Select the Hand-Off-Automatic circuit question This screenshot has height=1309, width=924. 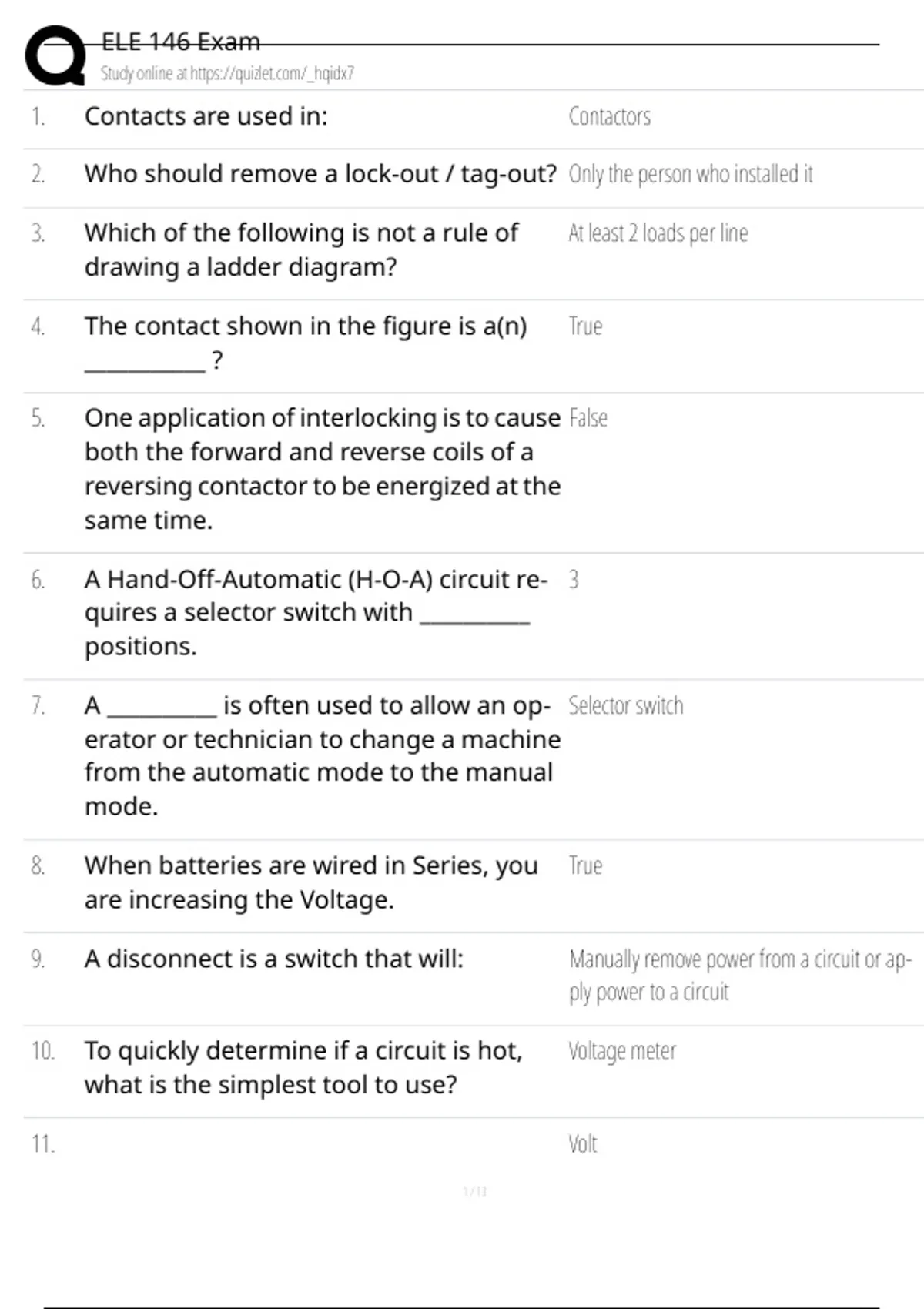(316, 612)
